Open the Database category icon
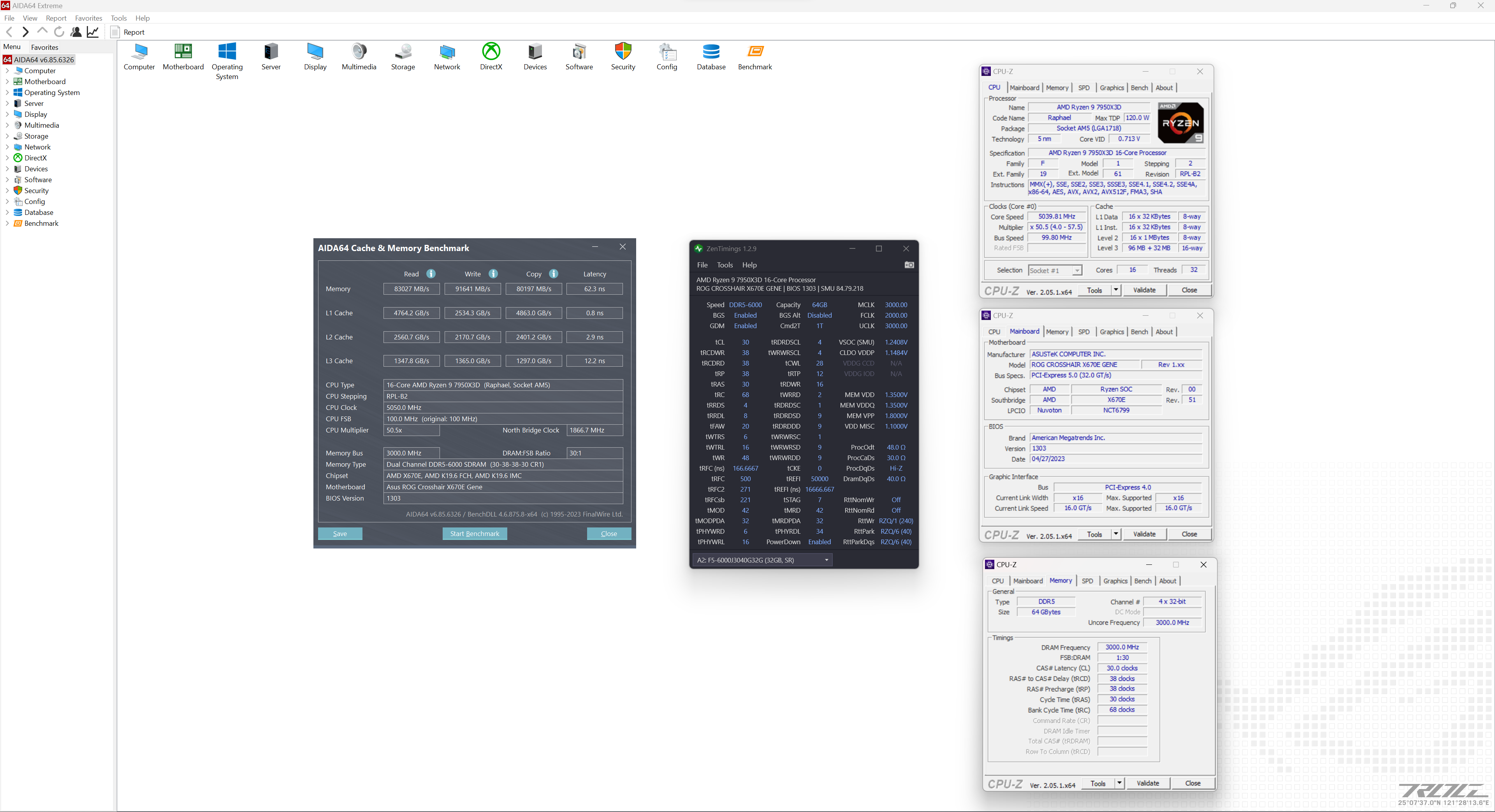This screenshot has height=812, width=1495. pos(711,57)
